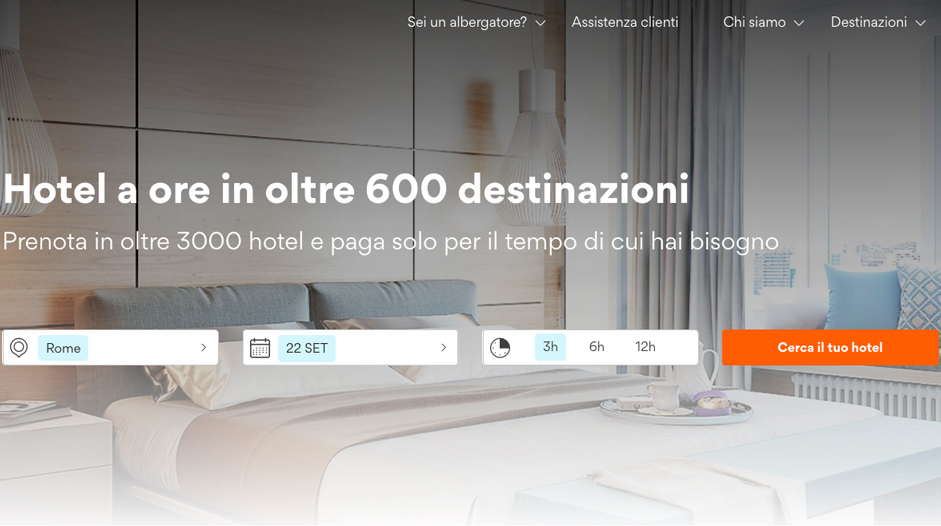Screen dimensions: 941x526
Task: Click the location pin icon
Action: [x=19, y=348]
